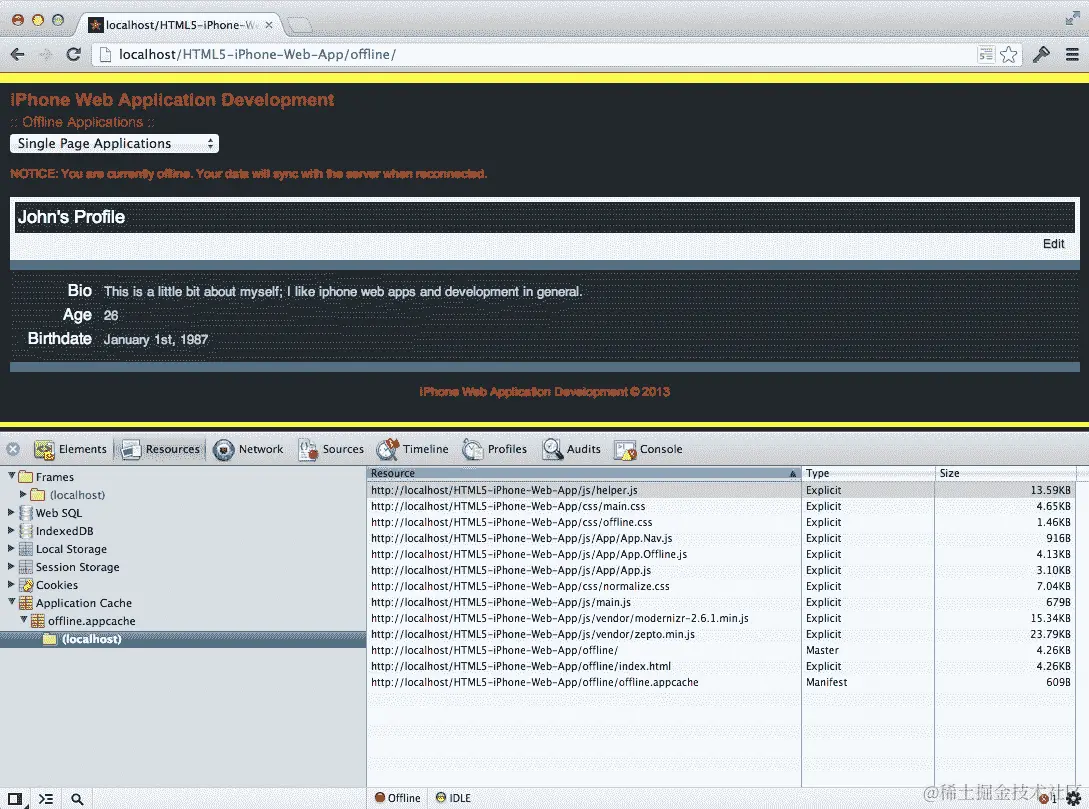Sort by the Size column header
The width and height of the screenshot is (1089, 809).
(1005, 473)
